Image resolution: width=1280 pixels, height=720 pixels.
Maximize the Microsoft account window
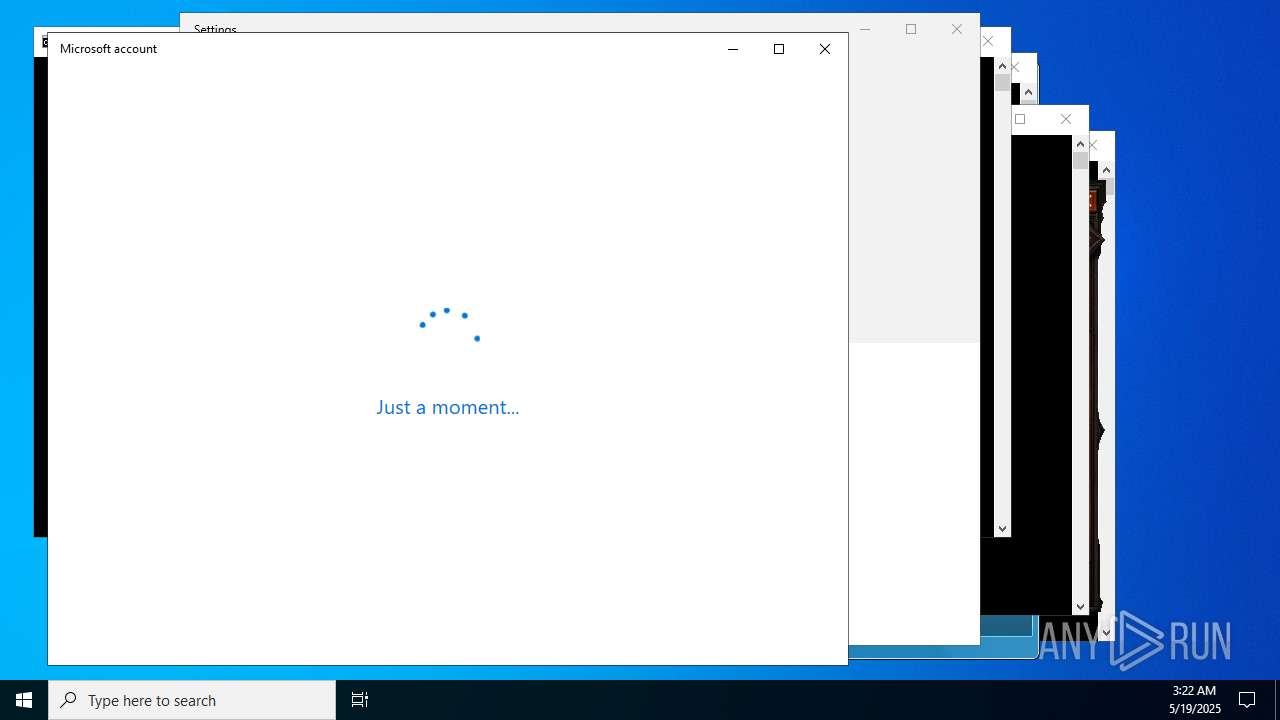779,49
